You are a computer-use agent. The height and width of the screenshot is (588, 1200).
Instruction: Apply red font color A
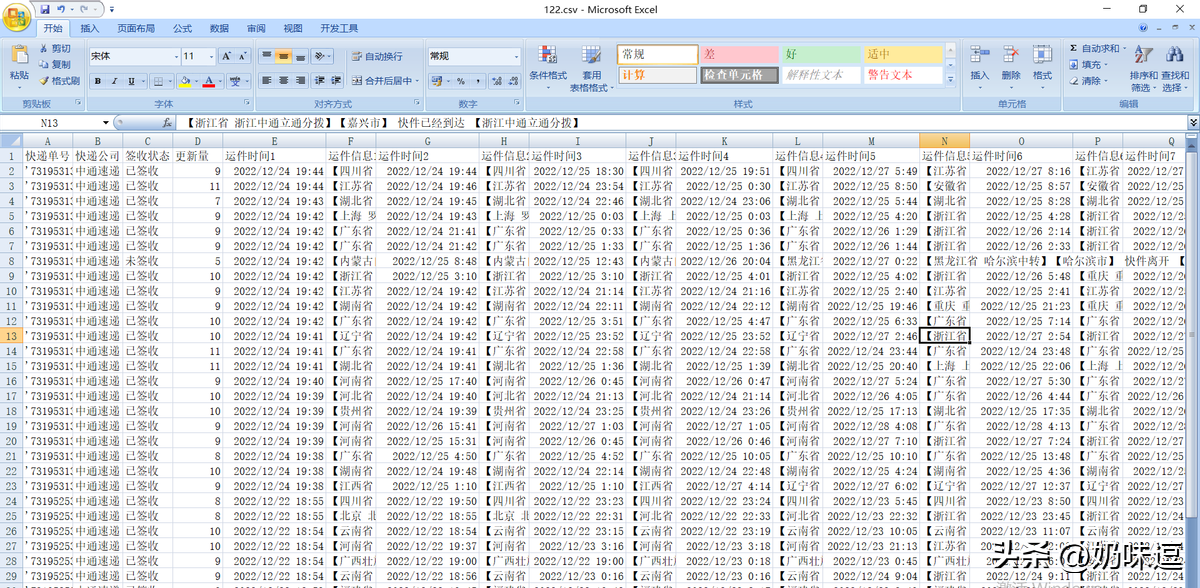(209, 81)
